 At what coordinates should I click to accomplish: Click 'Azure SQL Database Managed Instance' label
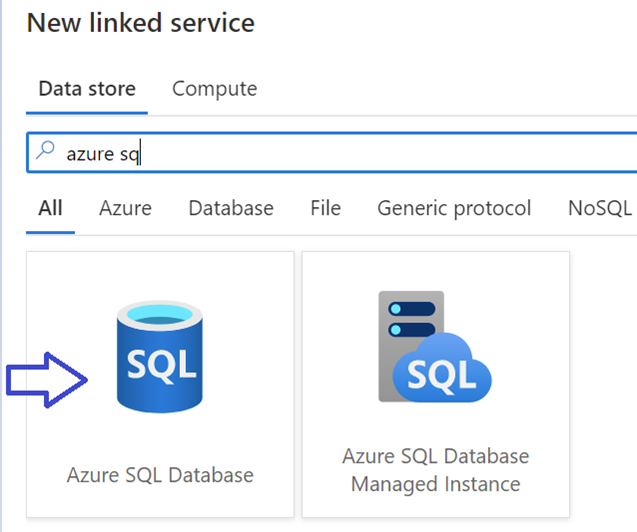pos(435,470)
